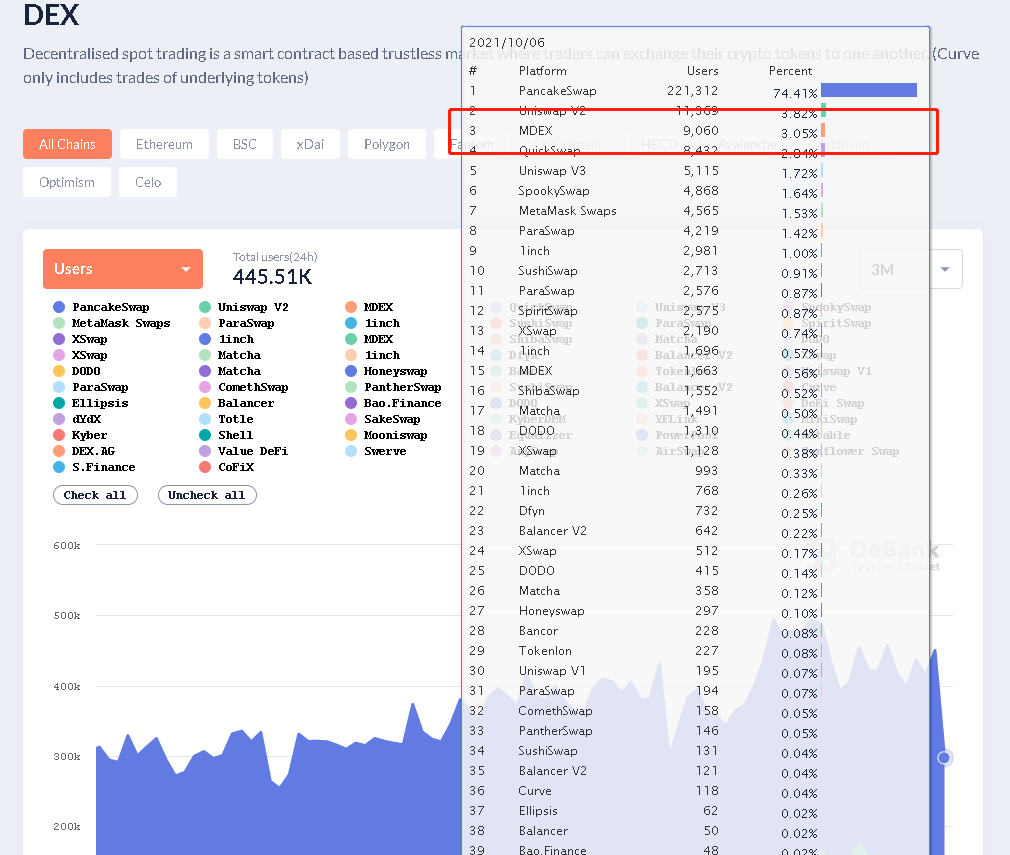Viewport: 1010px width, 855px height.
Task: Switch to the Ethereum chain tab
Action: pos(164,144)
